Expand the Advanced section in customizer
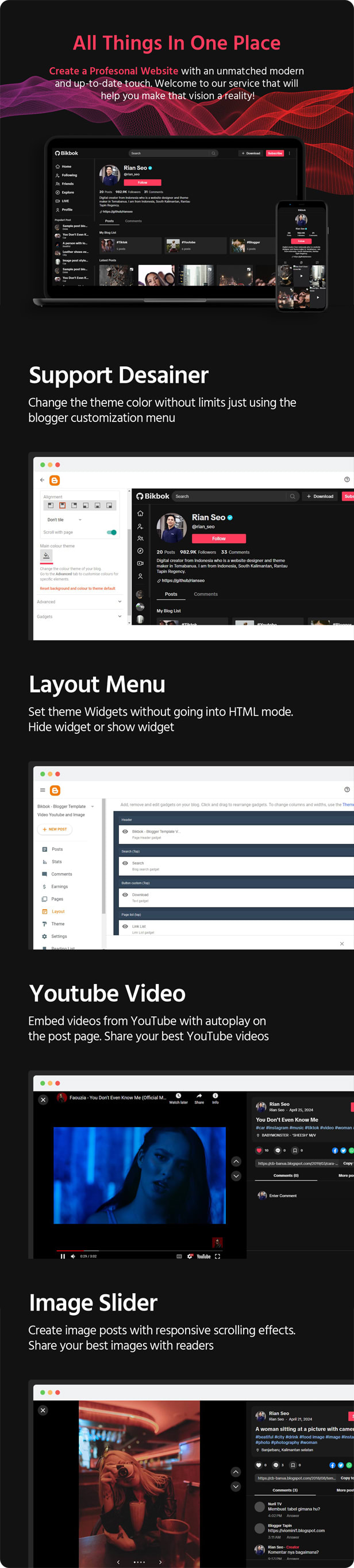The image size is (354, 1568). pos(79,601)
